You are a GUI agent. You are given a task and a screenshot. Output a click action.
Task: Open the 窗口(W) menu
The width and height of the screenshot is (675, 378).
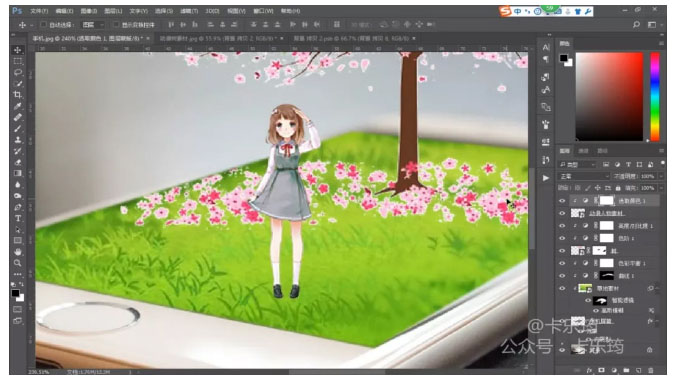pos(263,11)
